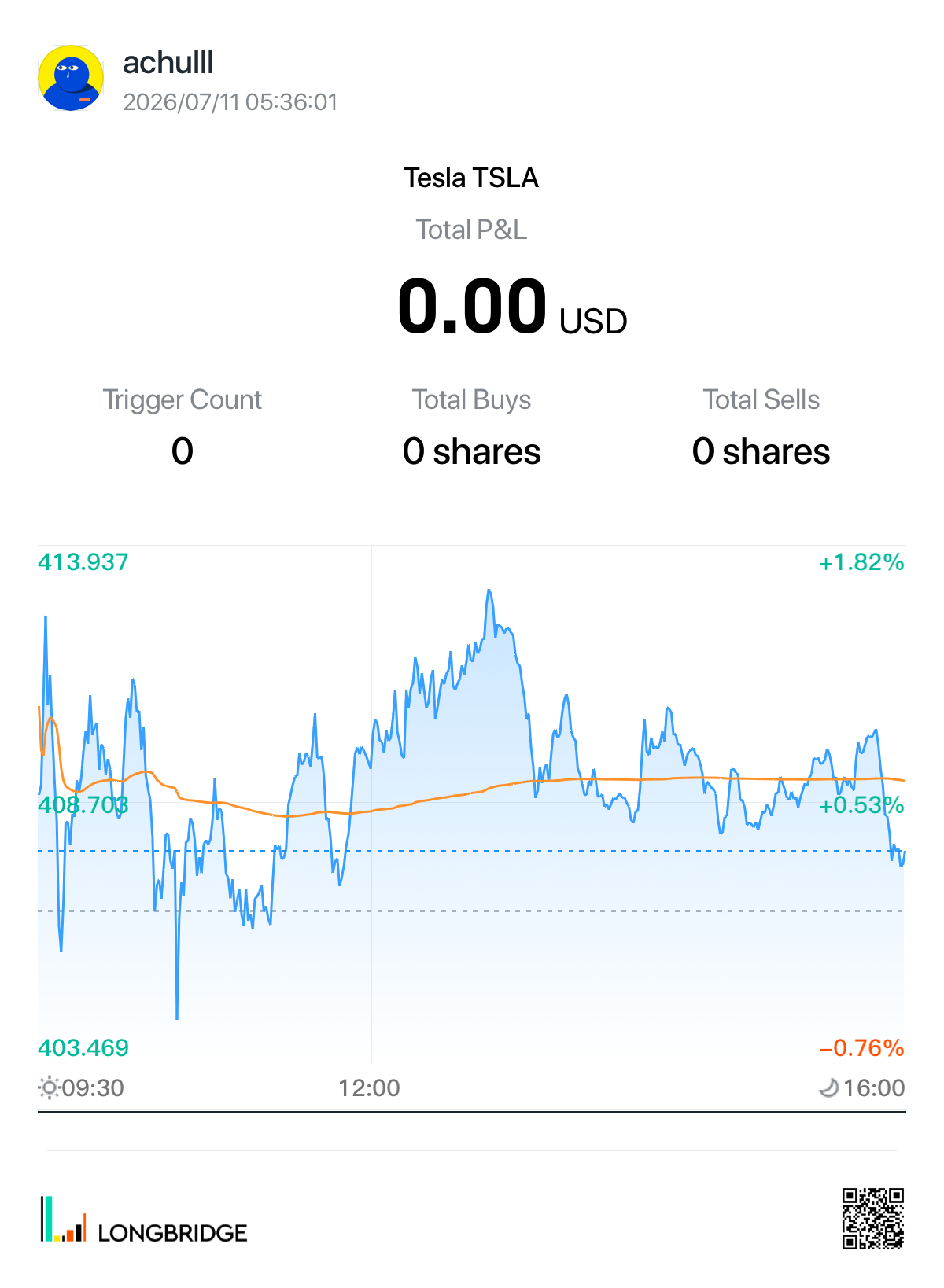The height and width of the screenshot is (1288, 944).
Task: Tap the achulll profile avatar
Action: tap(71, 78)
